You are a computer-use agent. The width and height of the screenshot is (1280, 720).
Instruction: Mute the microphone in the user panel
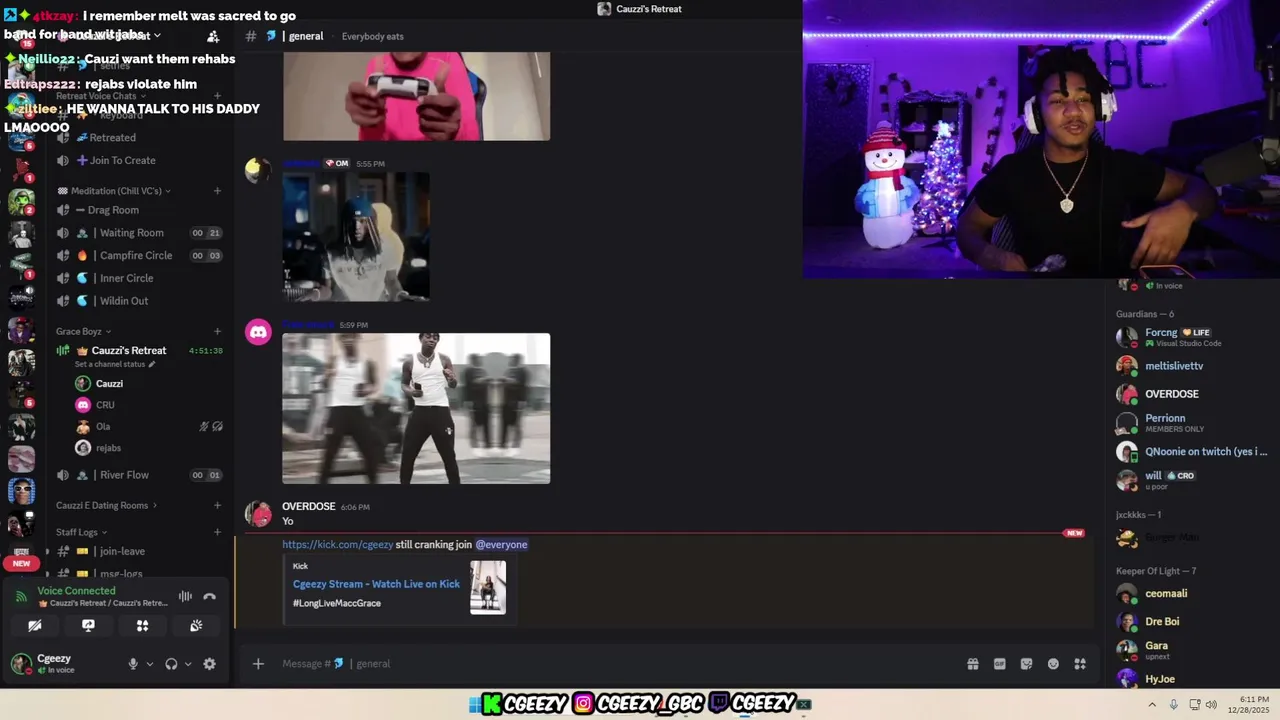point(133,664)
